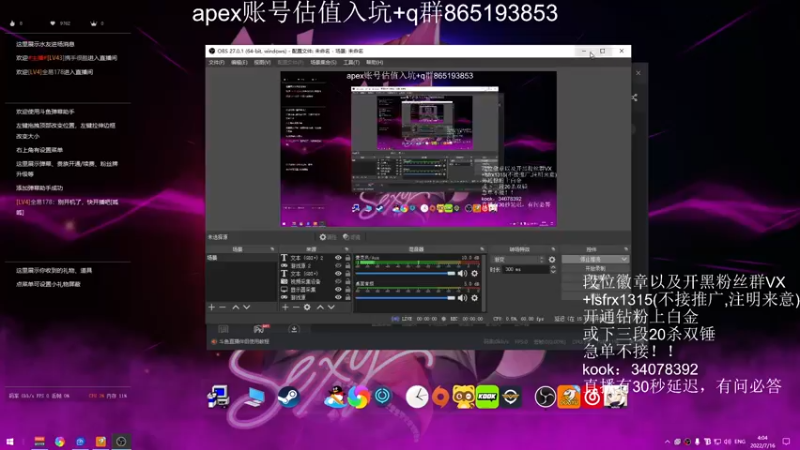800x450 pixels.
Task: Pop out the 转场特效 dock panel
Action: pos(553,249)
